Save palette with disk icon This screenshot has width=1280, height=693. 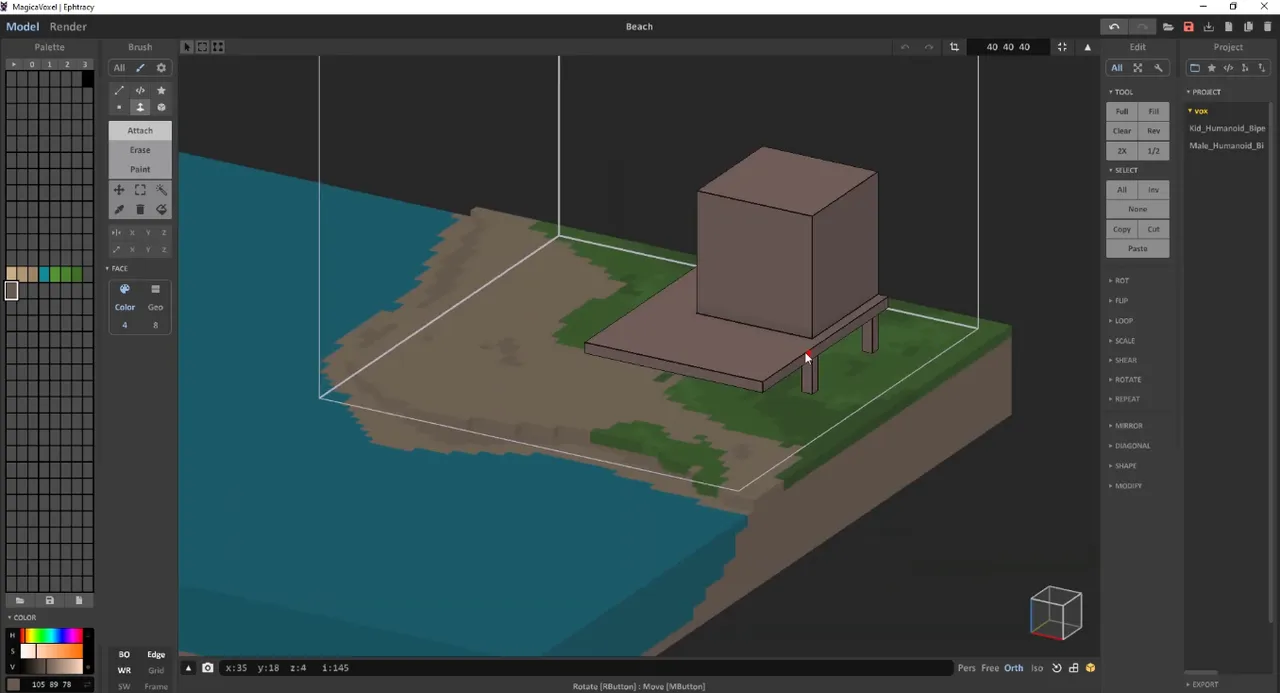coord(49,600)
